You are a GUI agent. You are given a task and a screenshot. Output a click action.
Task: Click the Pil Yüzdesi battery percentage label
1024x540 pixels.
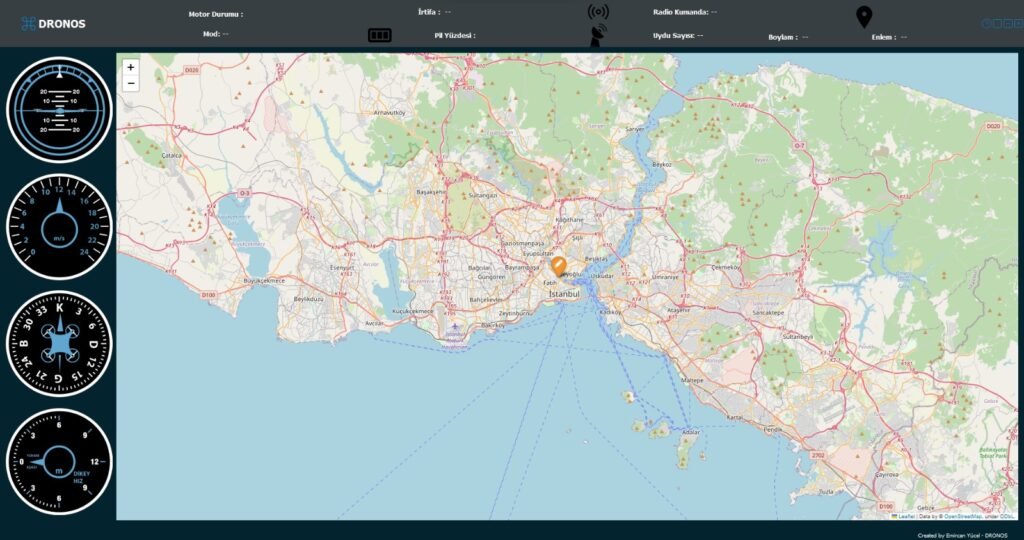[455, 35]
